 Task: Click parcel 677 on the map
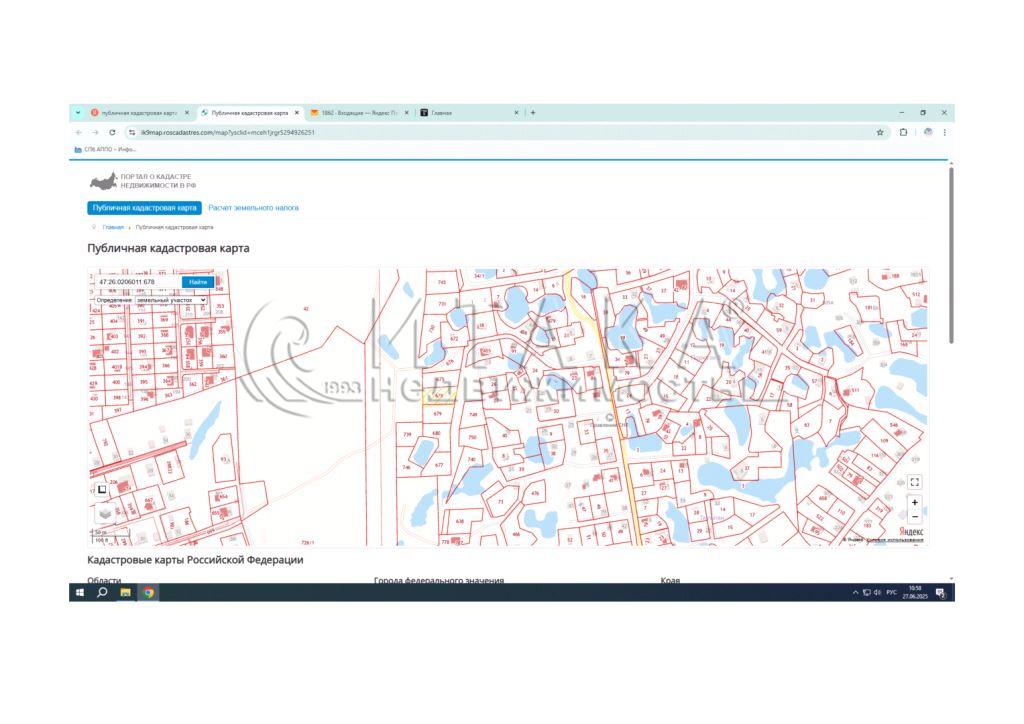pos(439,465)
